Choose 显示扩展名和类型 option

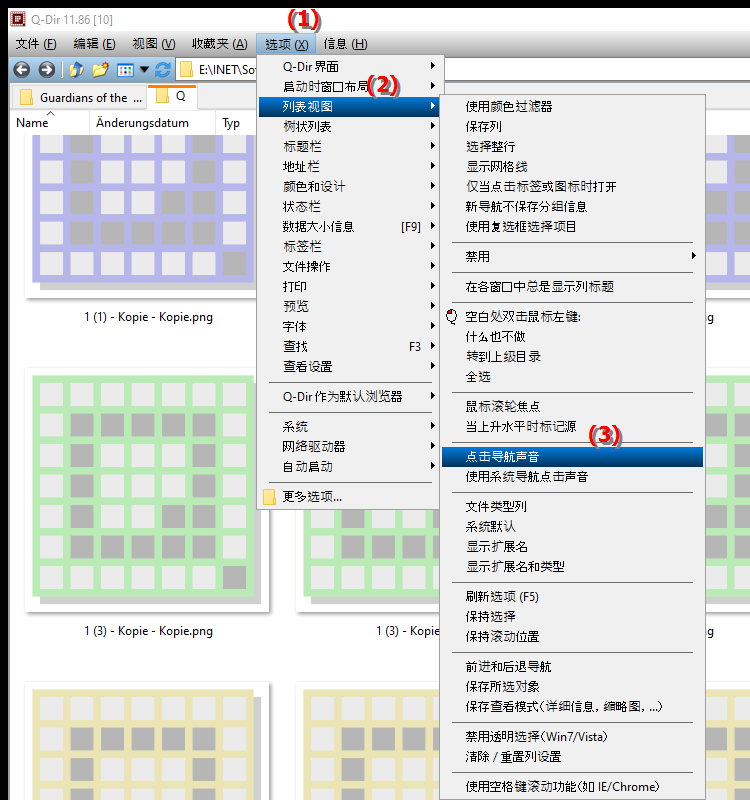click(x=572, y=566)
